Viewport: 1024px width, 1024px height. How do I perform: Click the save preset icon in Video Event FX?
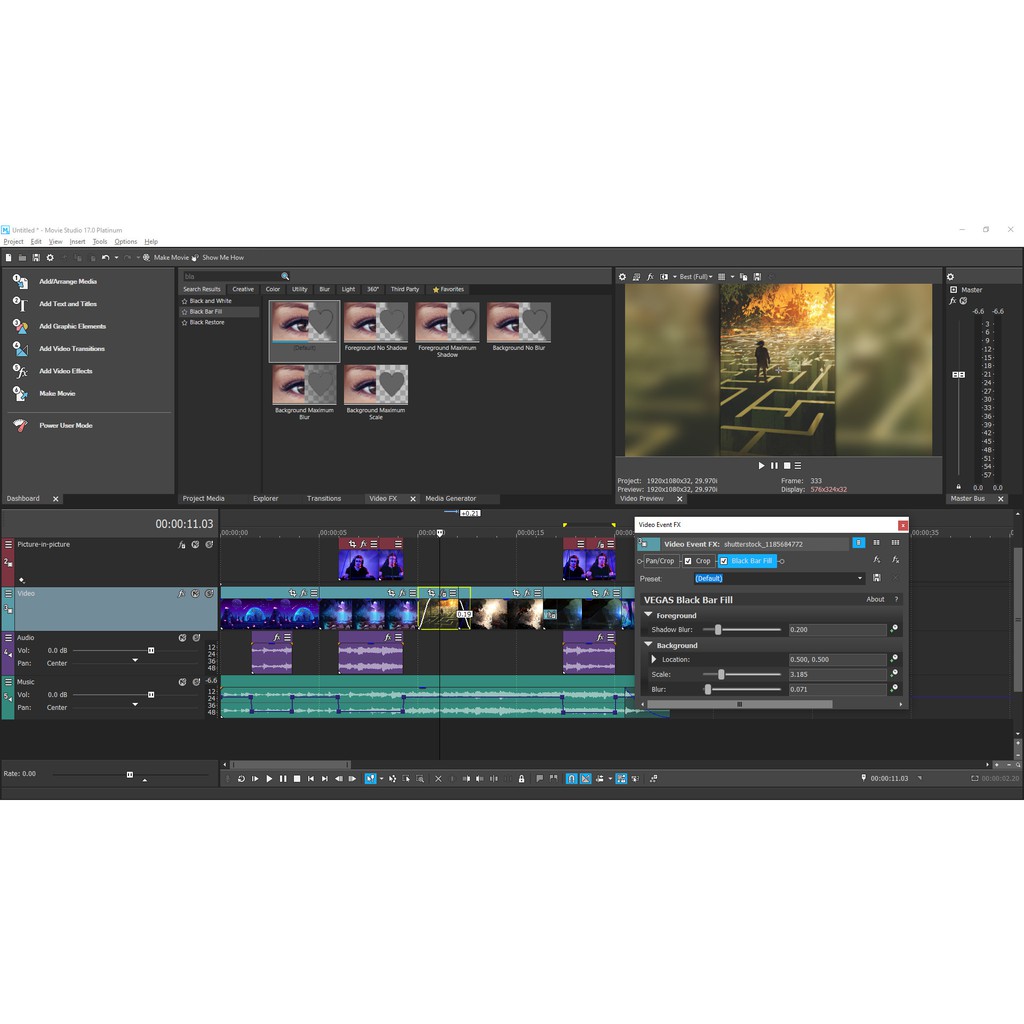tap(877, 577)
